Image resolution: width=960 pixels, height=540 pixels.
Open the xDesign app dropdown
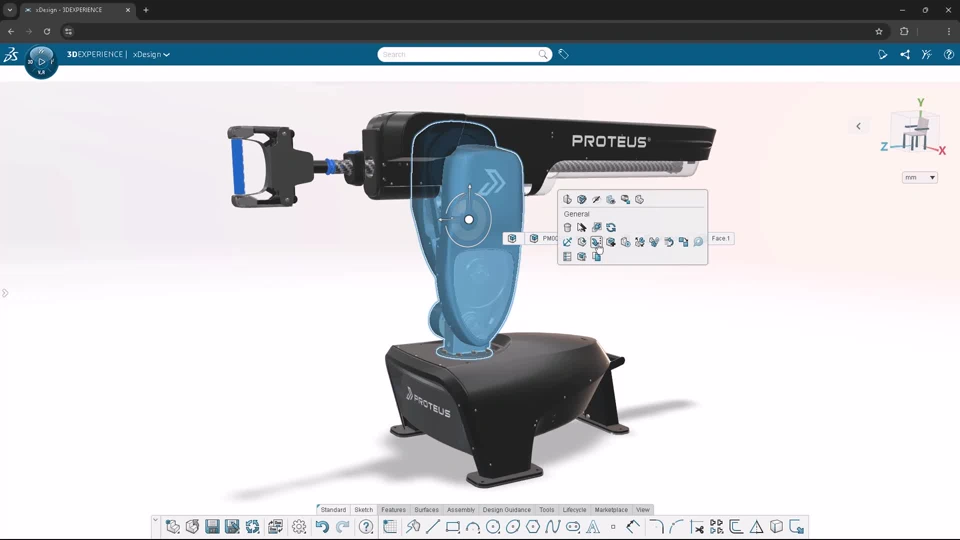click(151, 54)
